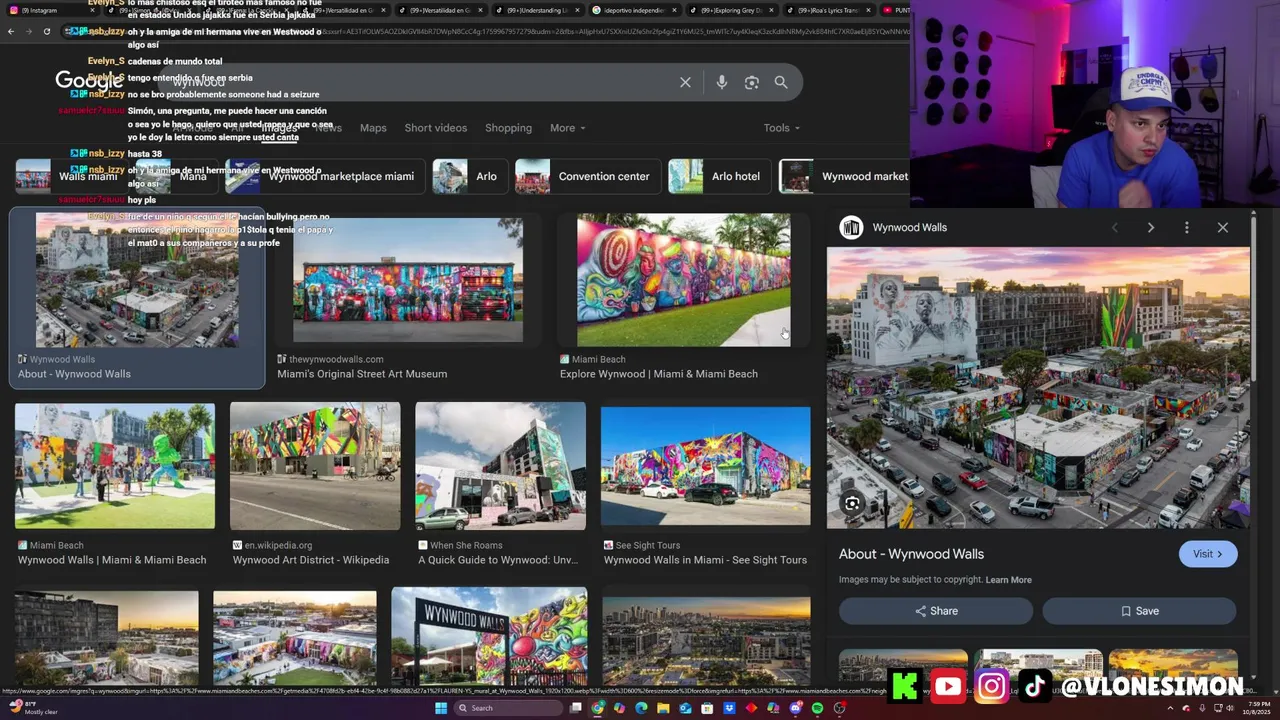Switch to the Shopping results tab
Viewport: 1280px width, 720px height.
508,128
